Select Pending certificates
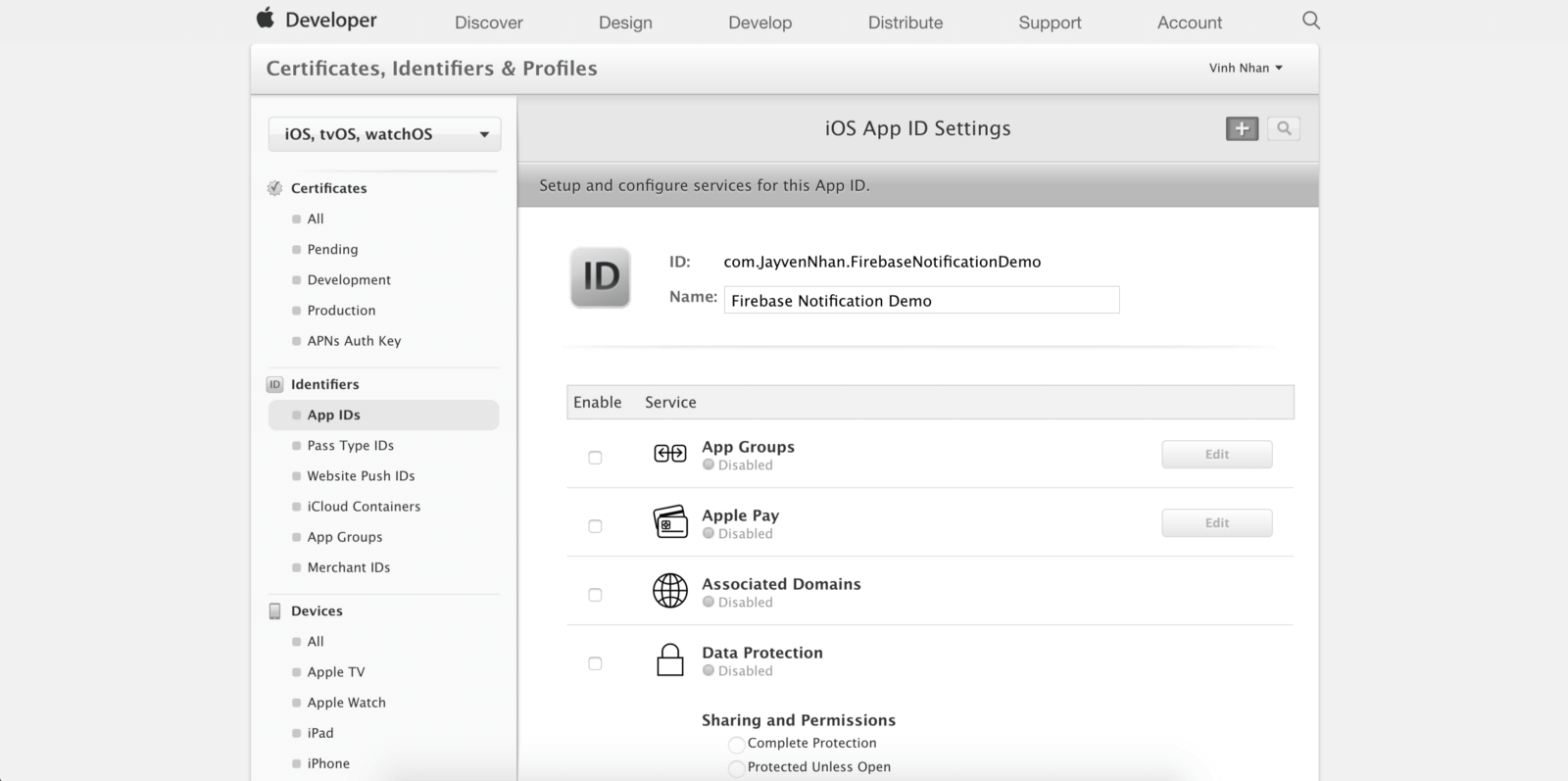Viewport: 1568px width, 781px height. coord(332,249)
